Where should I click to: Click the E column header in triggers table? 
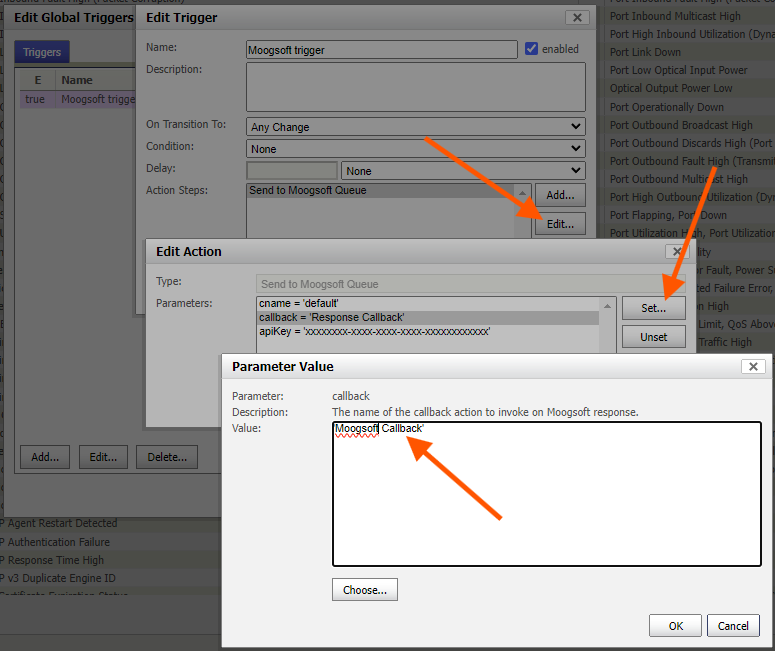38,80
